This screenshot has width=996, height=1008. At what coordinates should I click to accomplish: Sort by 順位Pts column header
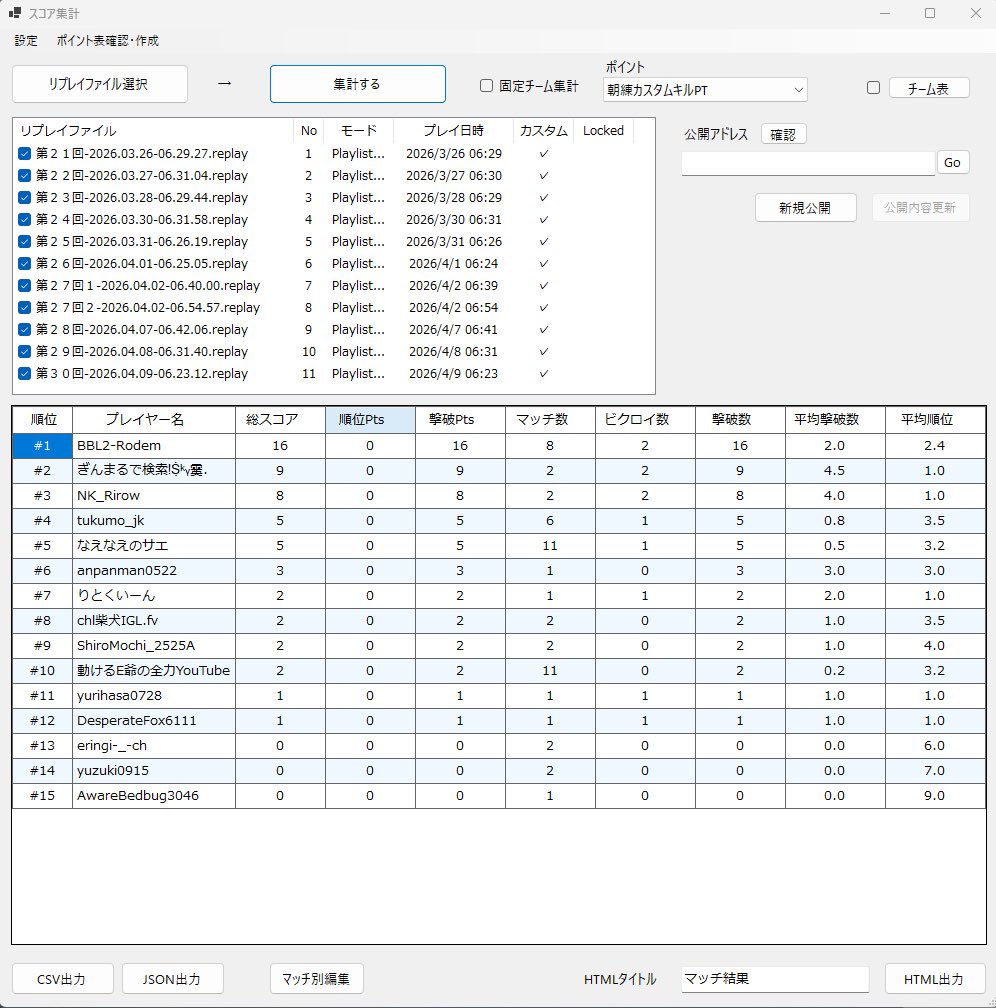pyautogui.click(x=370, y=420)
